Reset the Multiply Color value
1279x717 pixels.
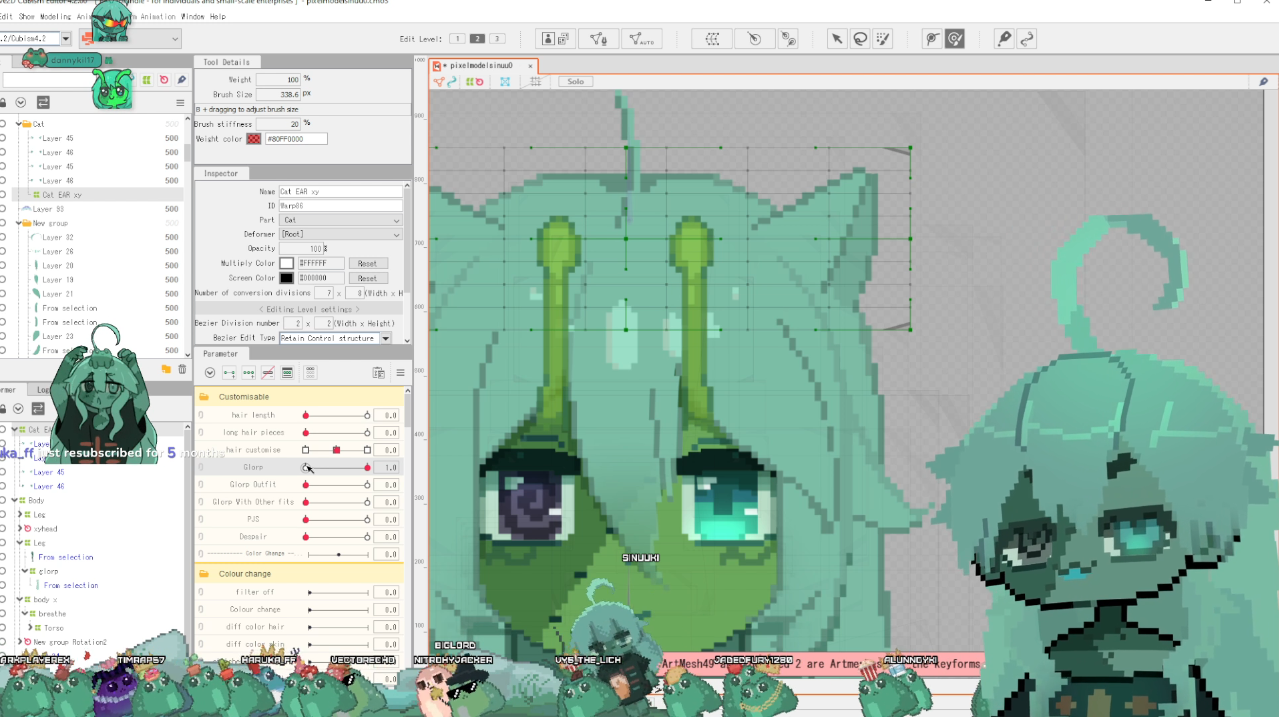click(x=367, y=264)
